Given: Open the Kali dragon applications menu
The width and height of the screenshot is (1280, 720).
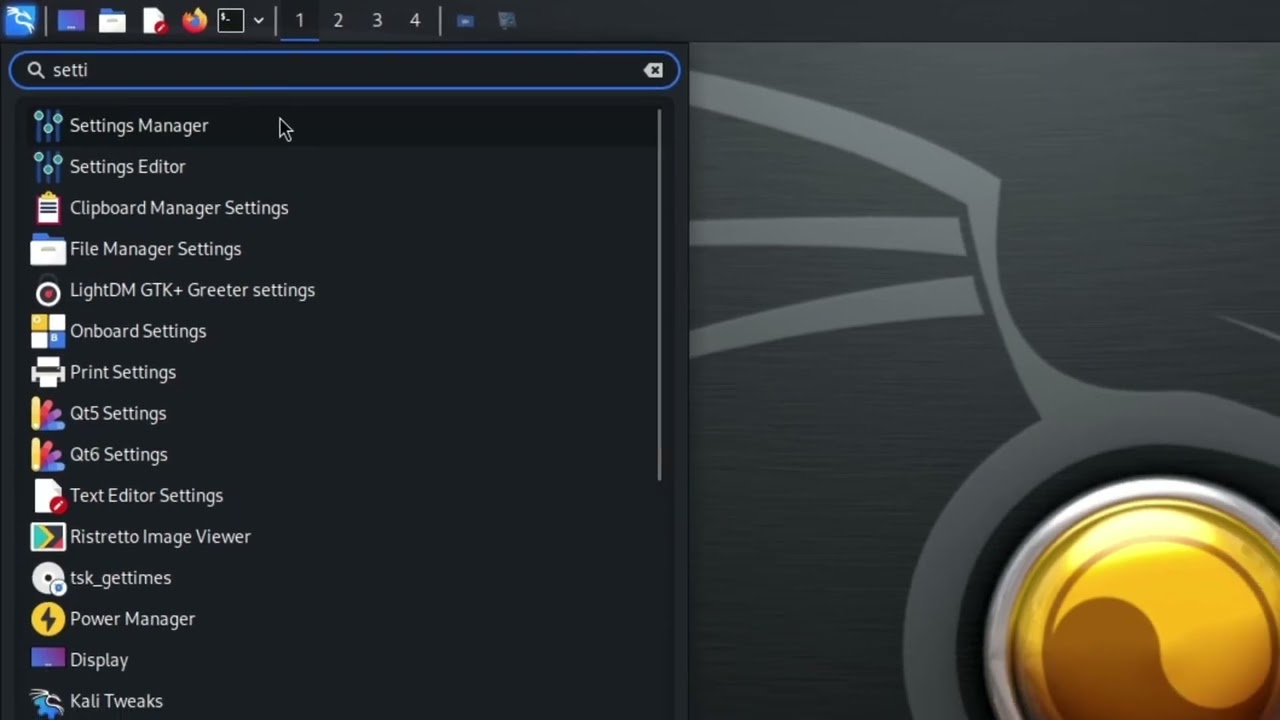Looking at the screenshot, I should [20, 20].
